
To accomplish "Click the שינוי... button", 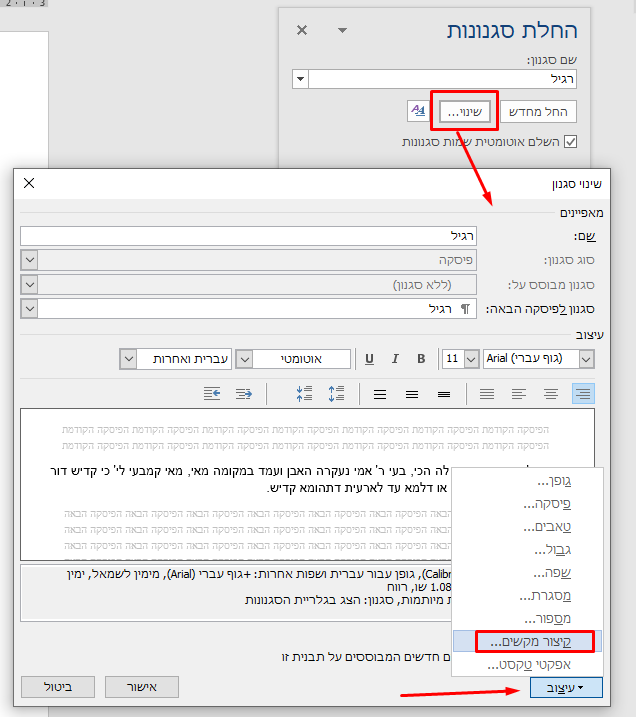I will pyautogui.click(x=465, y=112).
